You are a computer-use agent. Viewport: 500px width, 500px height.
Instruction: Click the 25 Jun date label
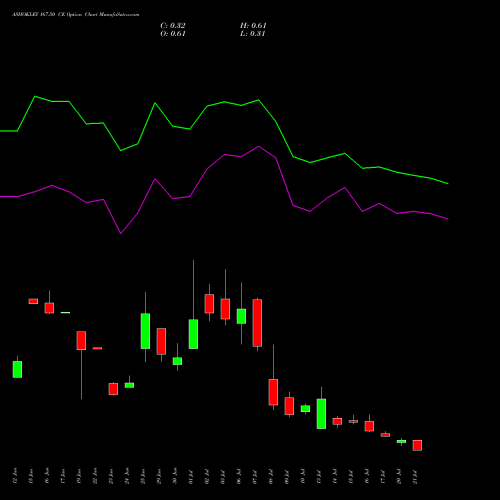[x=143, y=476]
